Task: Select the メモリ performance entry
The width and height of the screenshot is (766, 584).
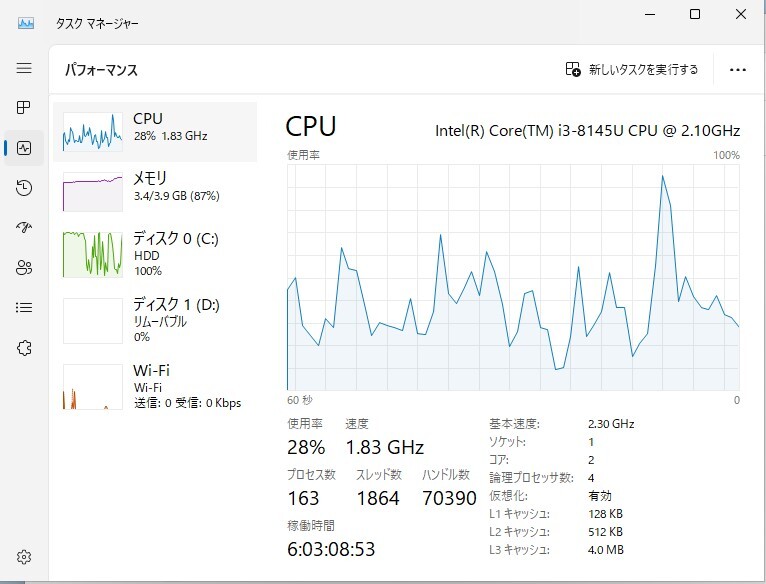Action: pyautogui.click(x=155, y=191)
